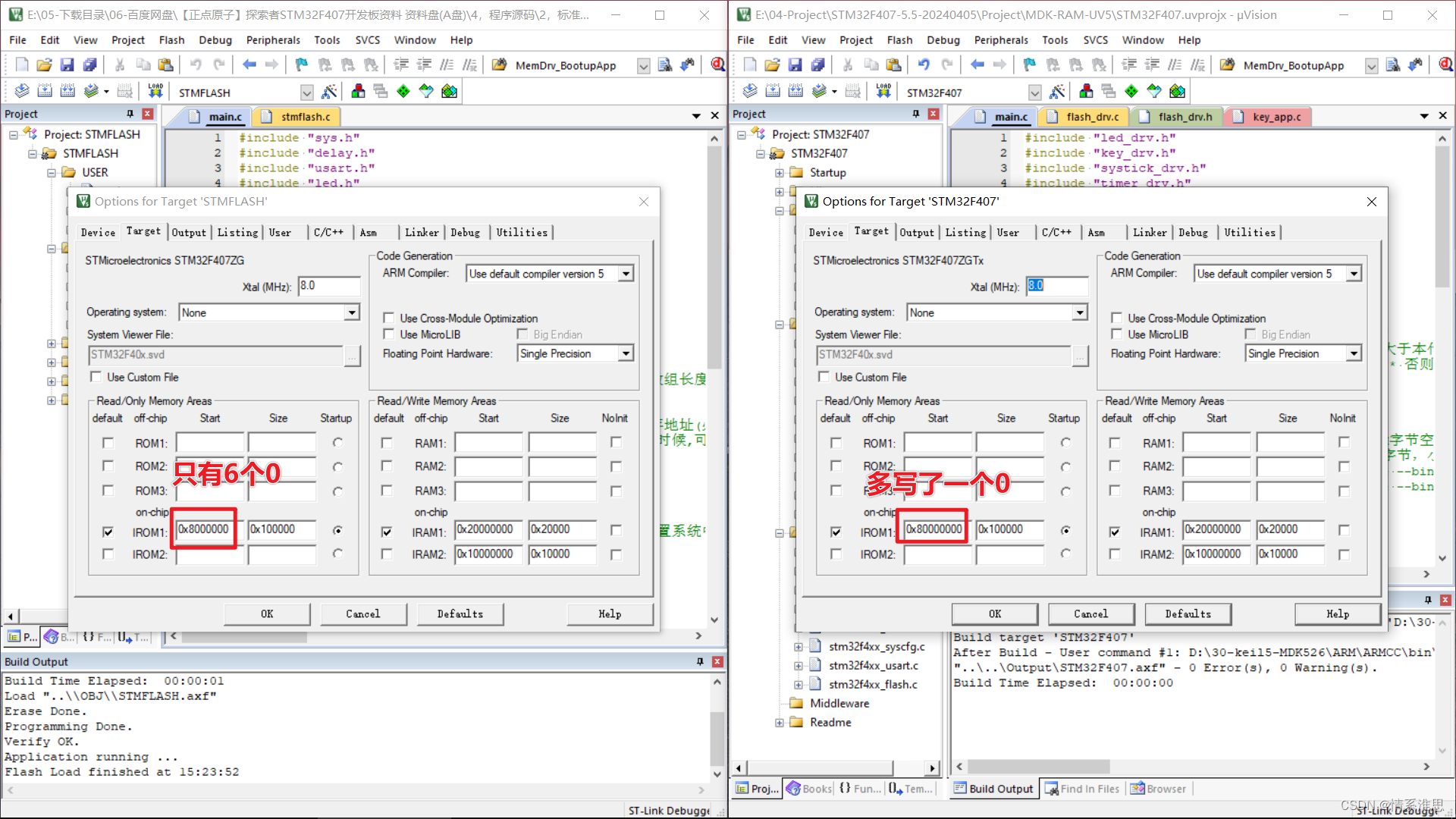Screen dimensions: 1456x819
Task: Click Help in STM32F407 options dialog
Action: pos(1338,613)
